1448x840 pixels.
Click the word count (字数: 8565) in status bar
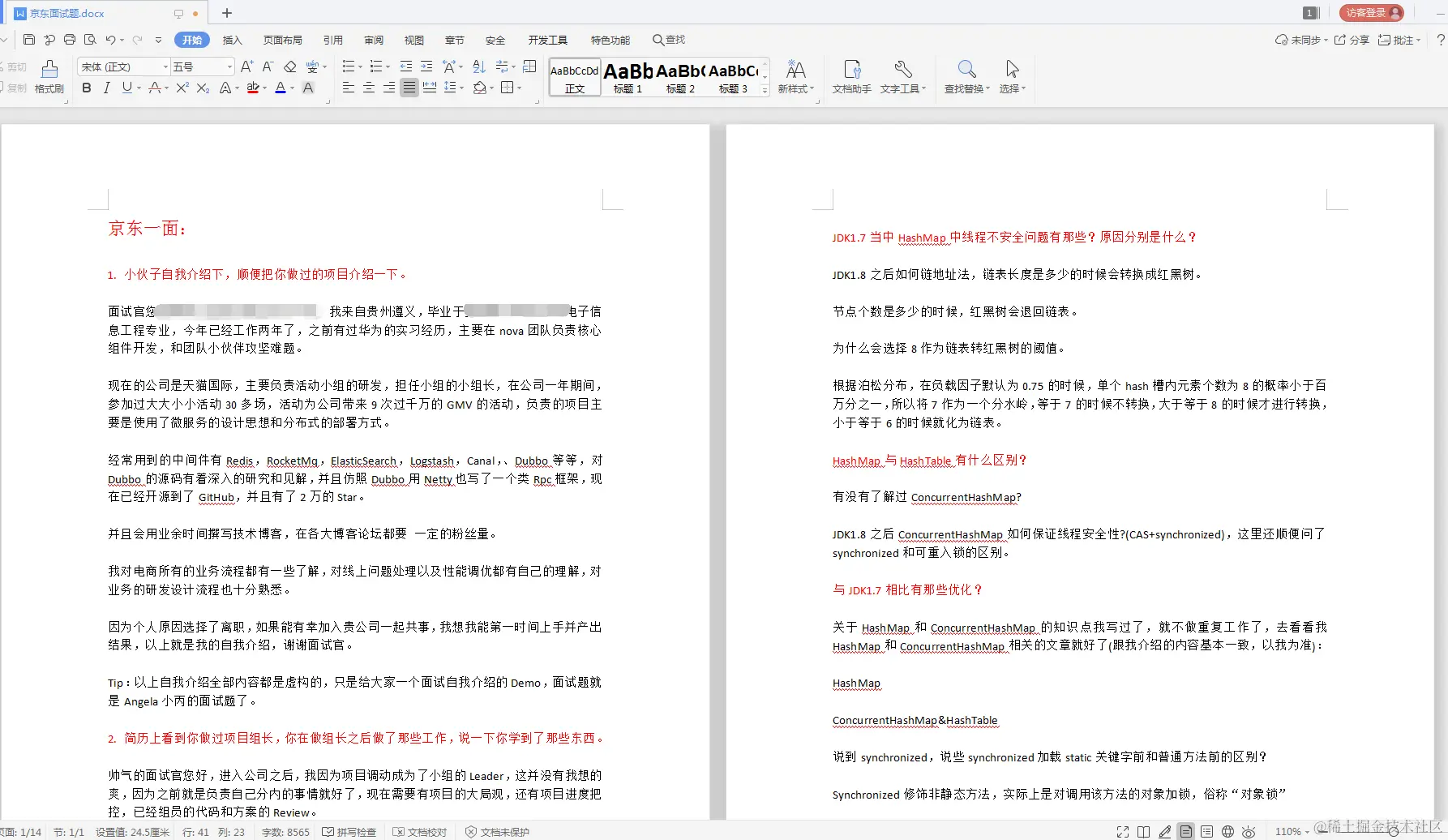[x=285, y=832]
